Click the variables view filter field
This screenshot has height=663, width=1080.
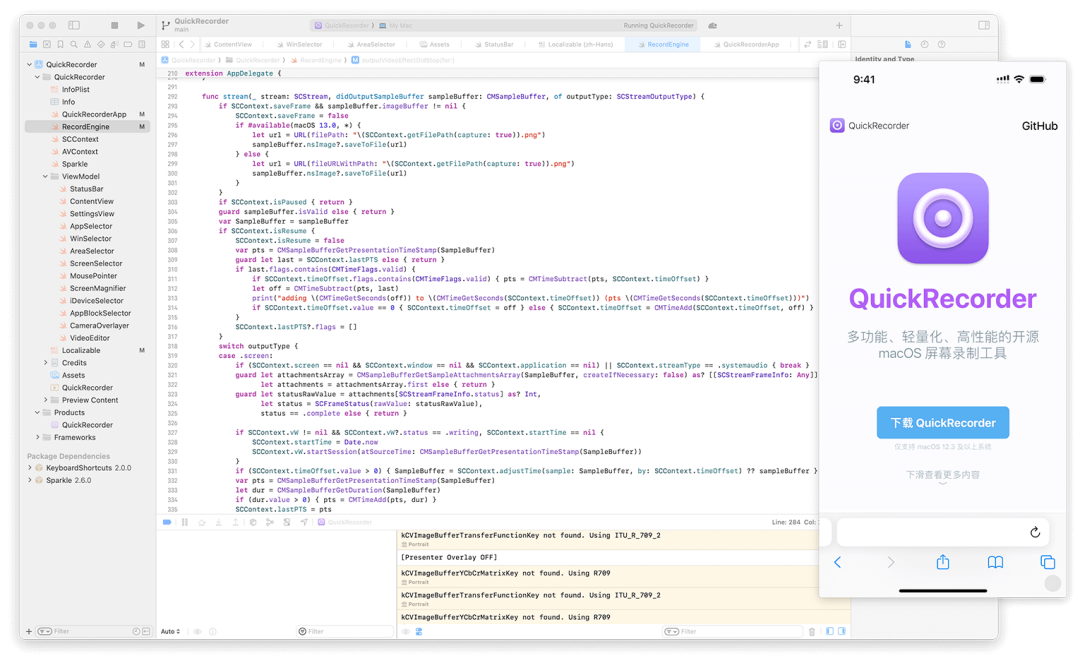[x=344, y=631]
